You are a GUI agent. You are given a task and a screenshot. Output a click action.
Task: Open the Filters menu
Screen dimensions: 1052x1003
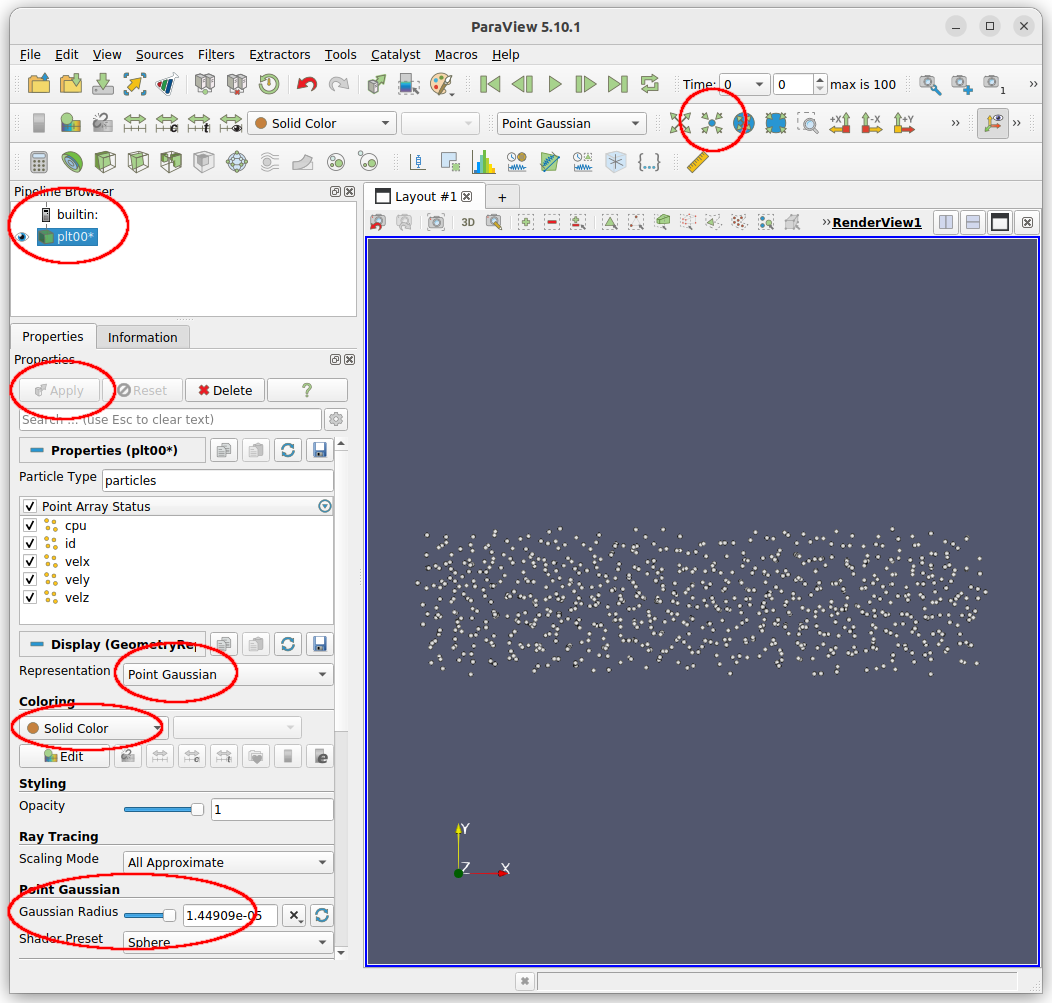click(x=216, y=55)
